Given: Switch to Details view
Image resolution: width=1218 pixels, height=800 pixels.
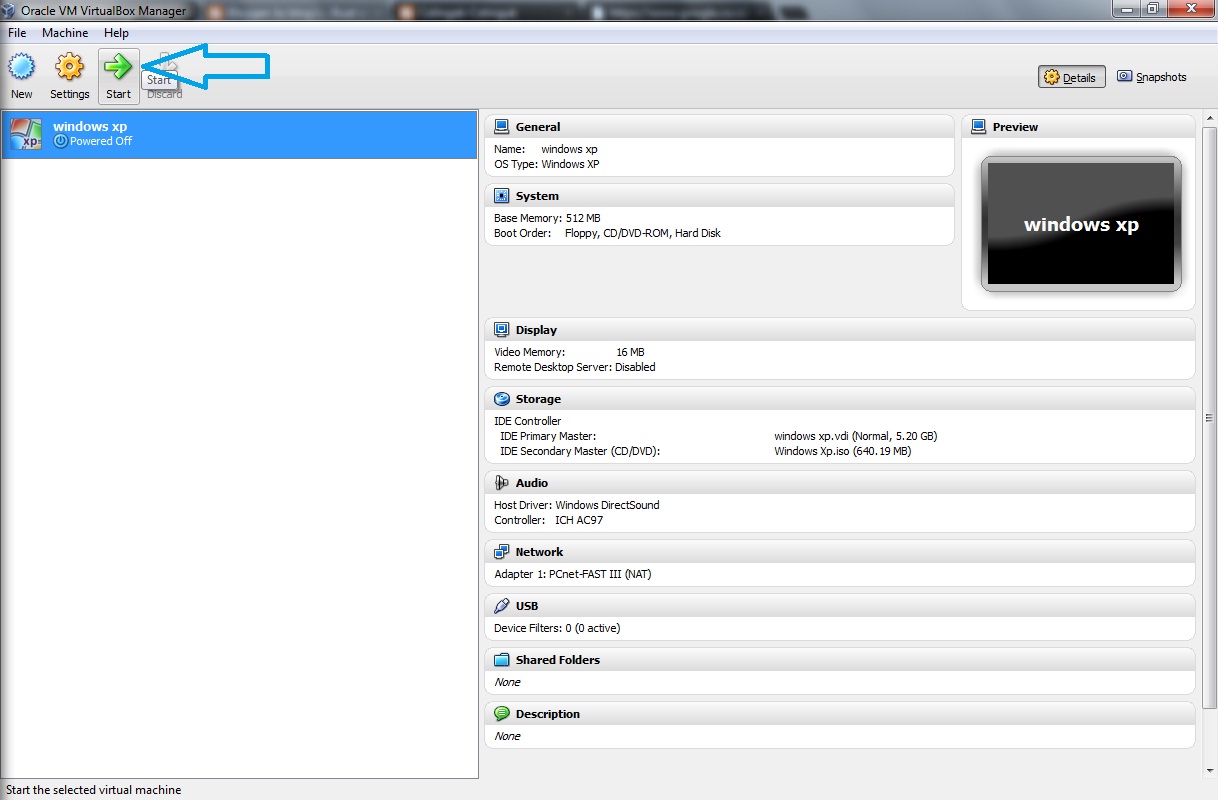Looking at the screenshot, I should pos(1072,77).
